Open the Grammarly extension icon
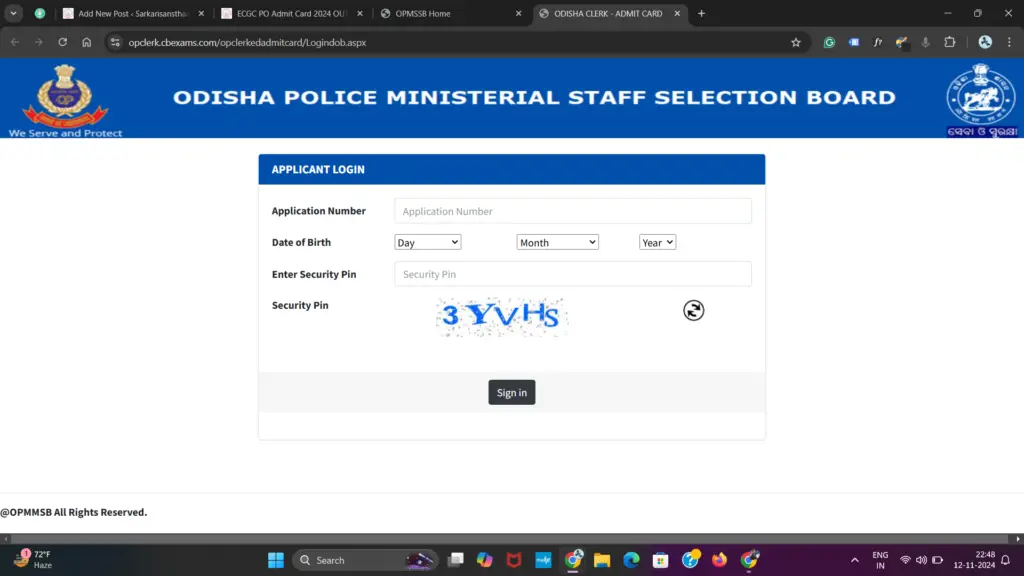 [829, 42]
